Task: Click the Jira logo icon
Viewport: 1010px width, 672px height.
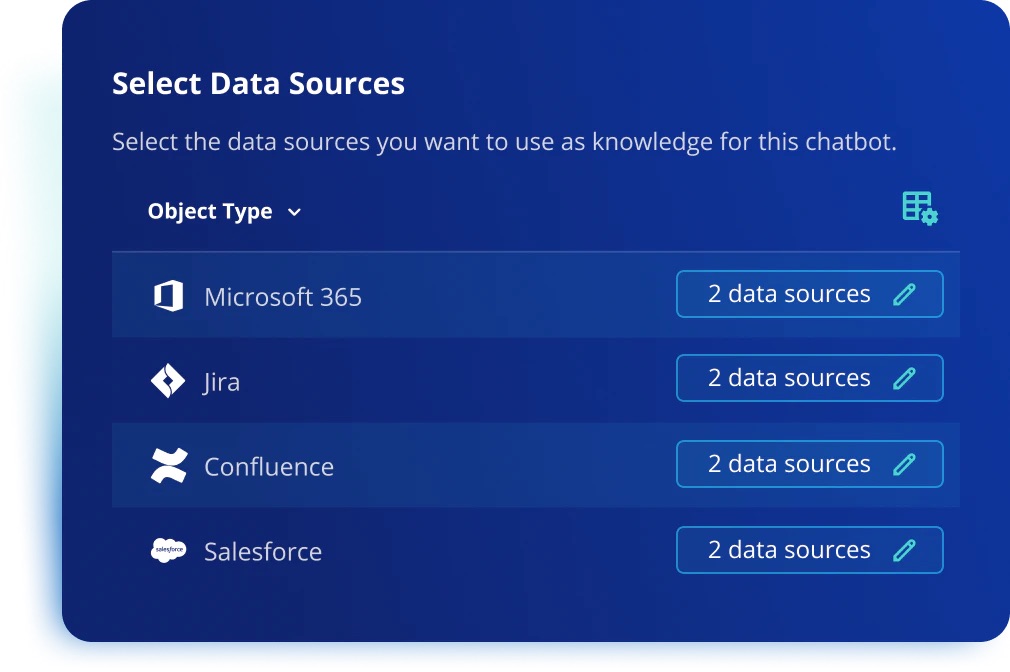Action: click(x=168, y=381)
